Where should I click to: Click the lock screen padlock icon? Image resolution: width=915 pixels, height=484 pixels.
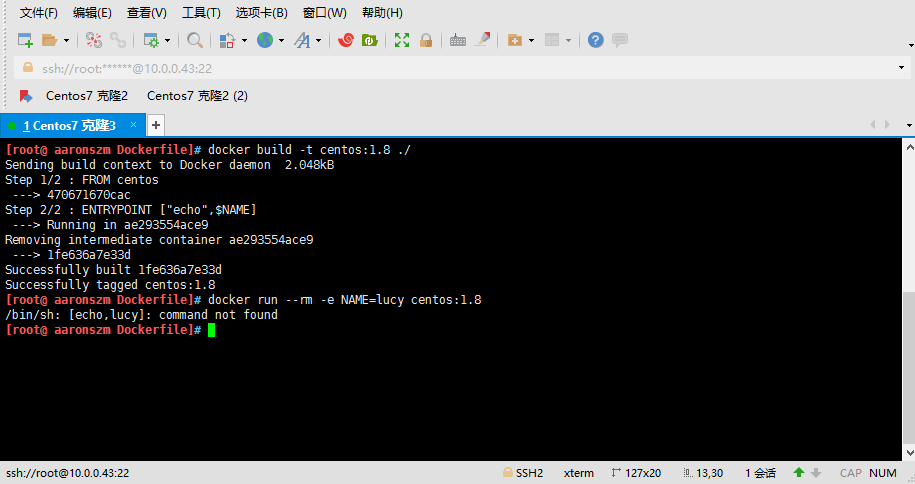pos(426,40)
